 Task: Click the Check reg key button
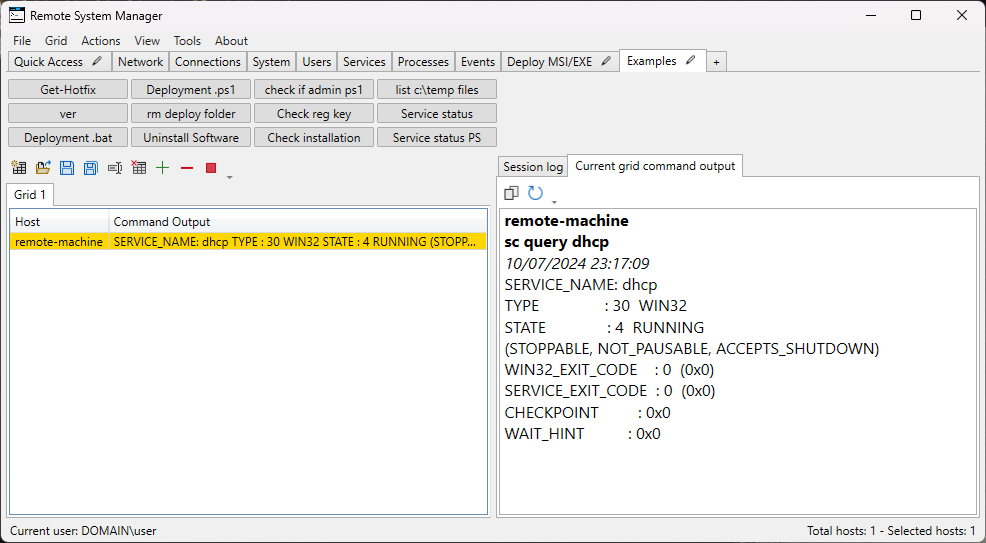coord(314,114)
